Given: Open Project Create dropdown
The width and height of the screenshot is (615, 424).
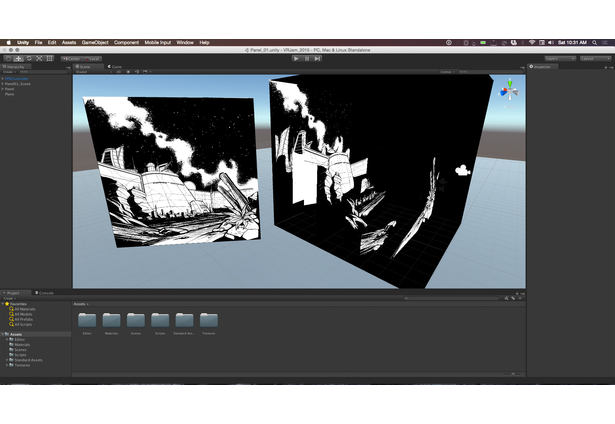Looking at the screenshot, I should [x=9, y=298].
